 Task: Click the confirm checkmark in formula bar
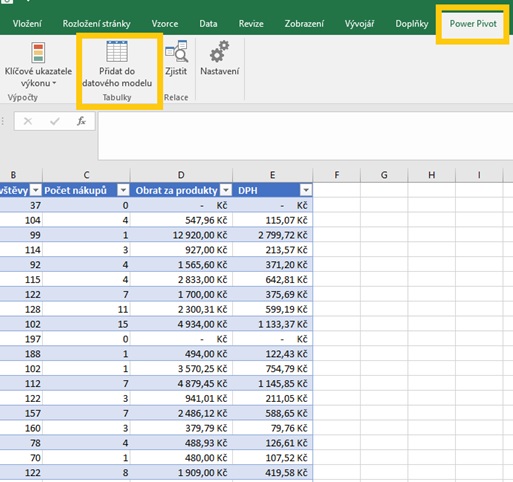(55, 121)
